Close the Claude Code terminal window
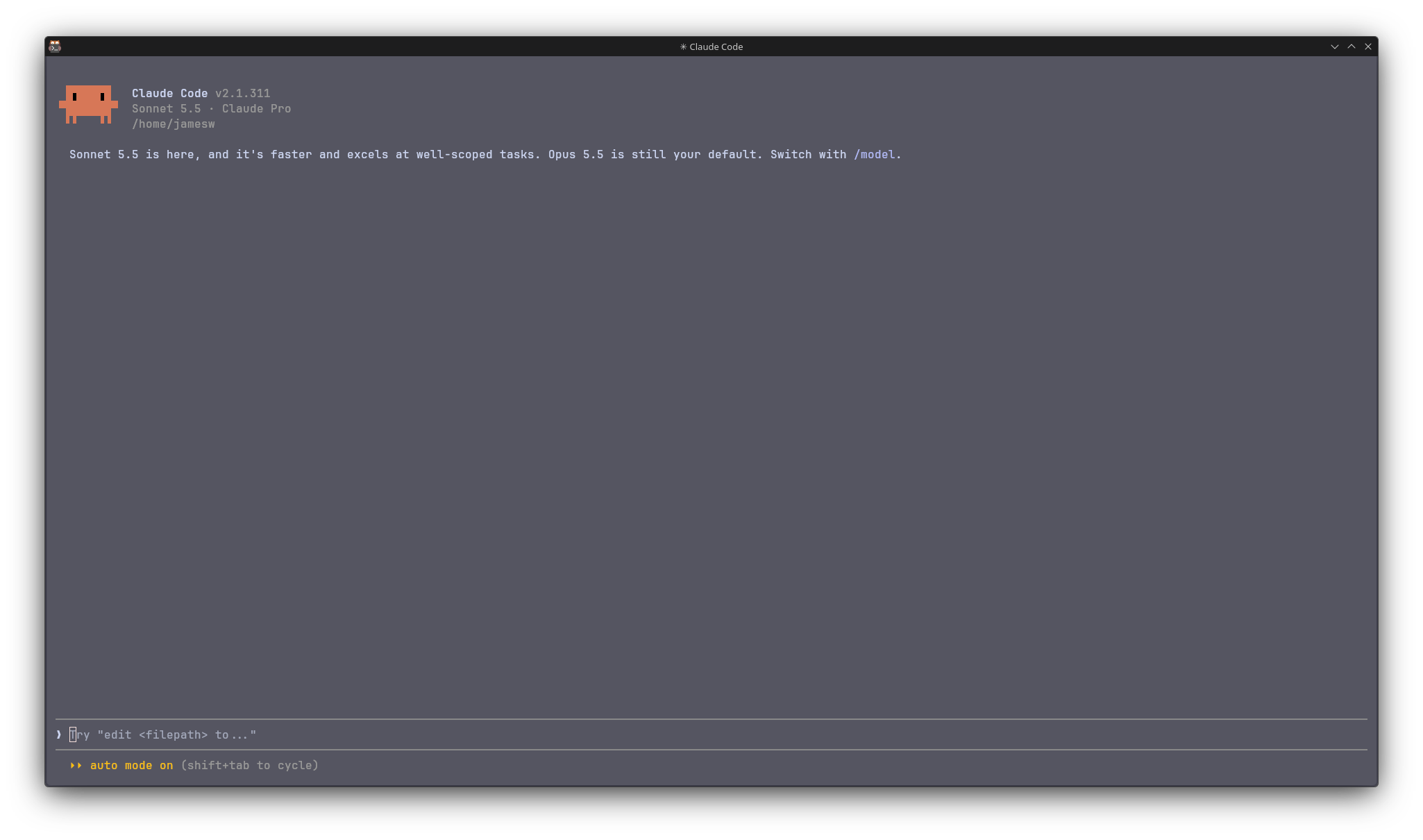The image size is (1423, 840). pyautogui.click(x=1368, y=47)
